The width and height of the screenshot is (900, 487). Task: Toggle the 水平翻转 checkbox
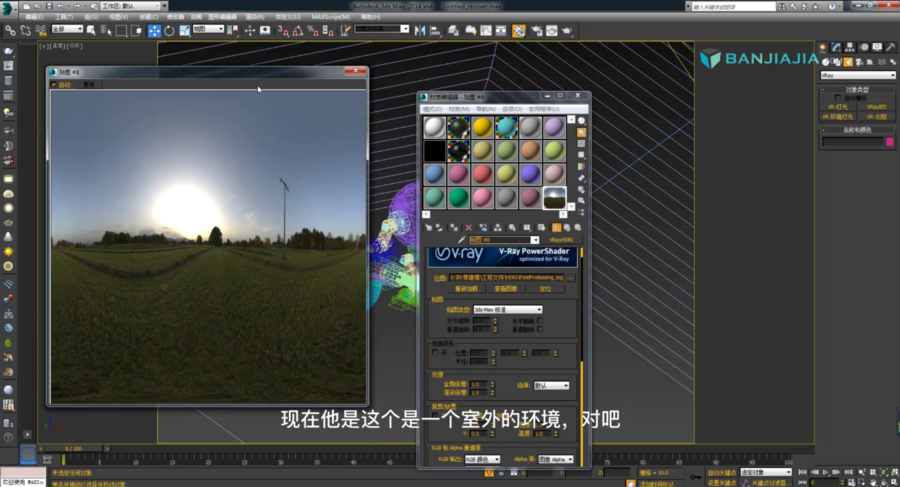click(540, 321)
